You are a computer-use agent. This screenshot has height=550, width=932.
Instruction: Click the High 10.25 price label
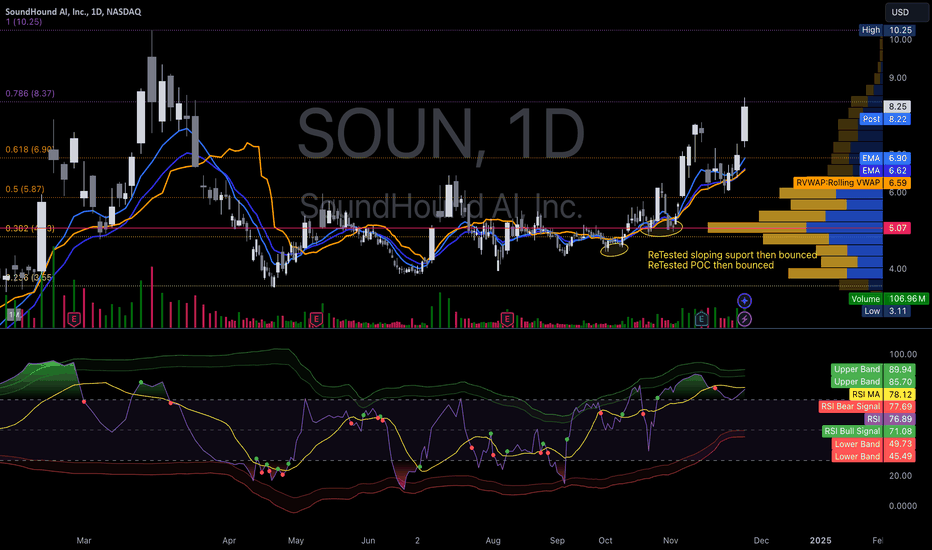(x=886, y=30)
